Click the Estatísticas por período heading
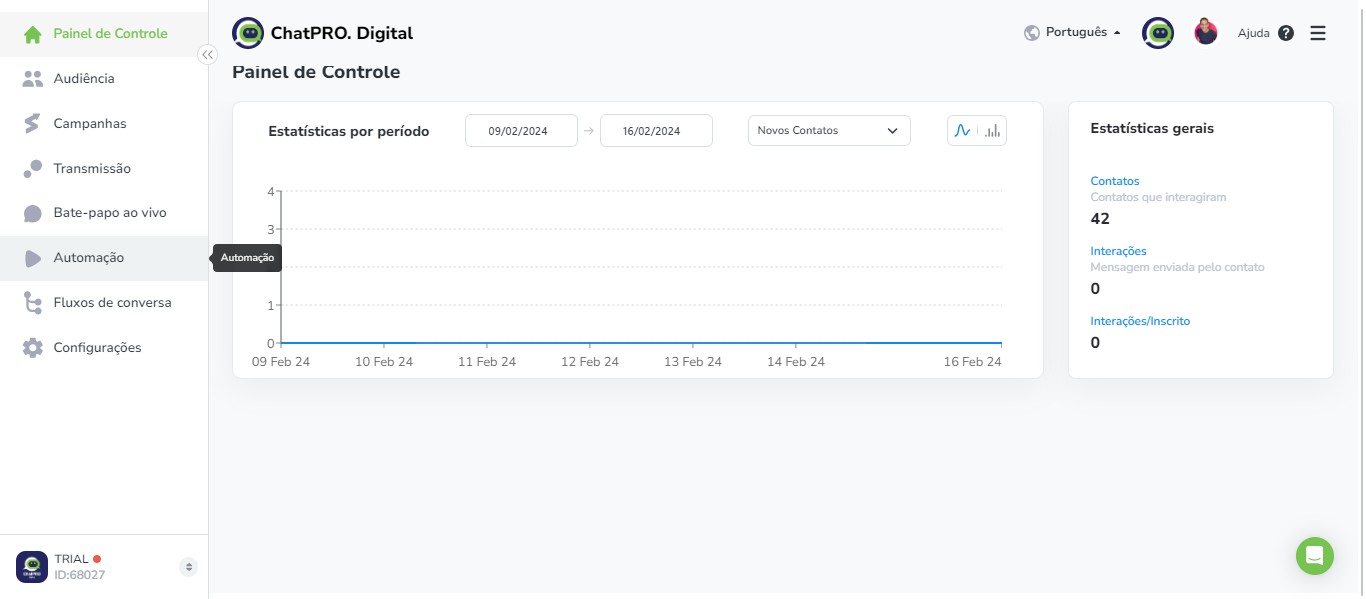The width and height of the screenshot is (1366, 599). [349, 131]
